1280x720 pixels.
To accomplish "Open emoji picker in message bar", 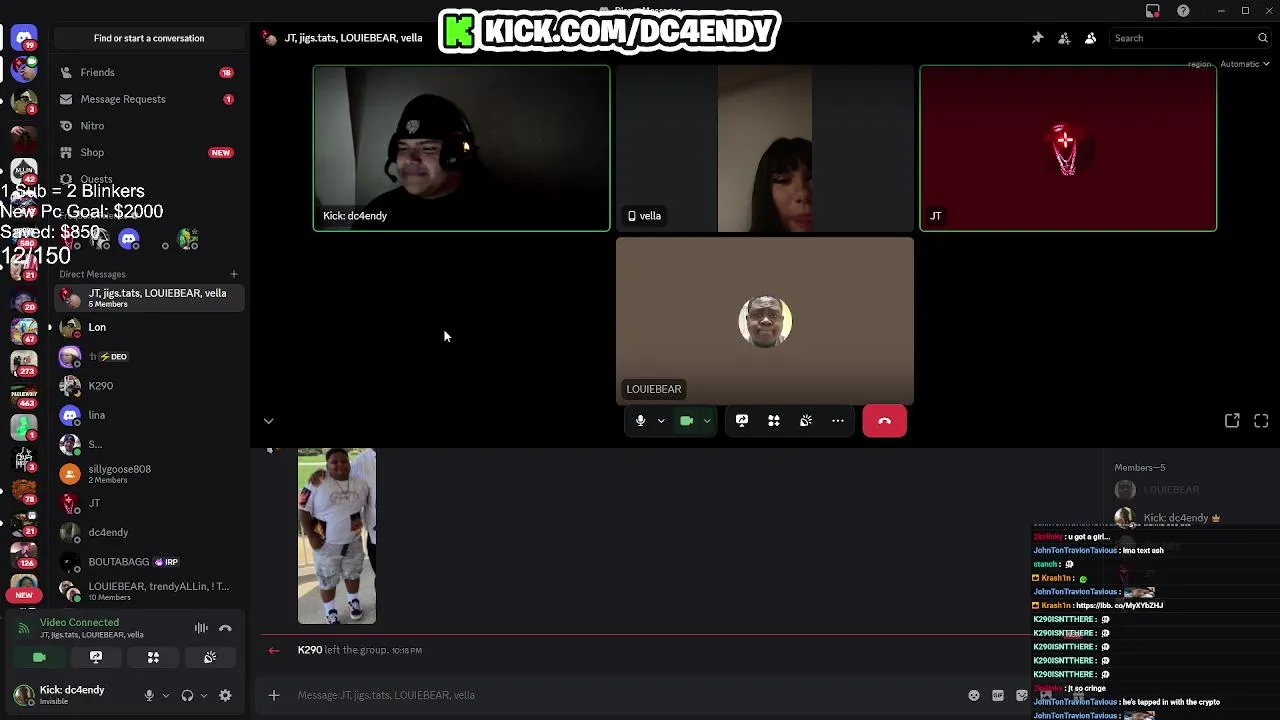I will pos(974,695).
